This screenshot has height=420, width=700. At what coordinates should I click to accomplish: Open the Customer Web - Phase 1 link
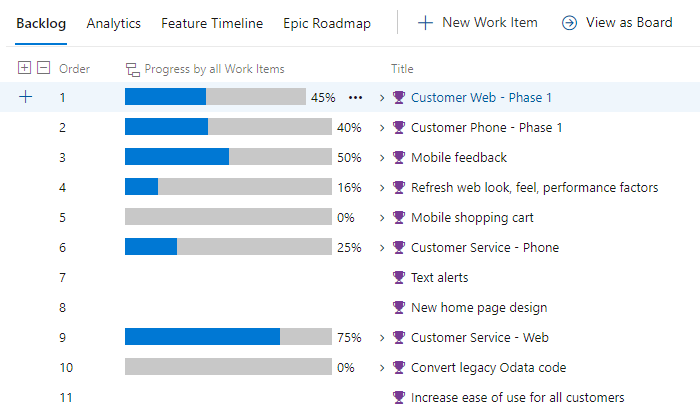481,97
